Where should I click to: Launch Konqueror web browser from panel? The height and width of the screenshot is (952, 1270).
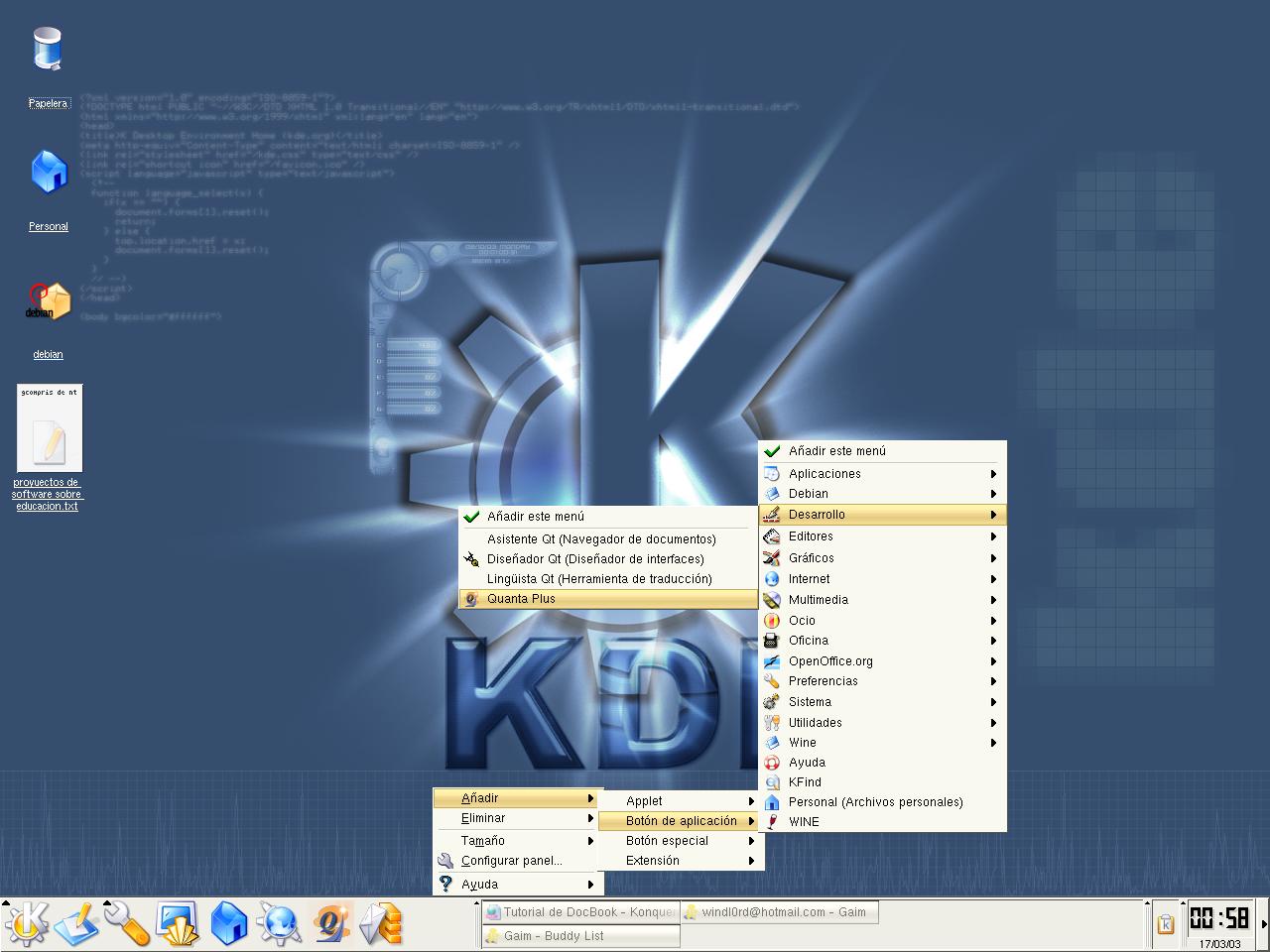tap(279, 923)
